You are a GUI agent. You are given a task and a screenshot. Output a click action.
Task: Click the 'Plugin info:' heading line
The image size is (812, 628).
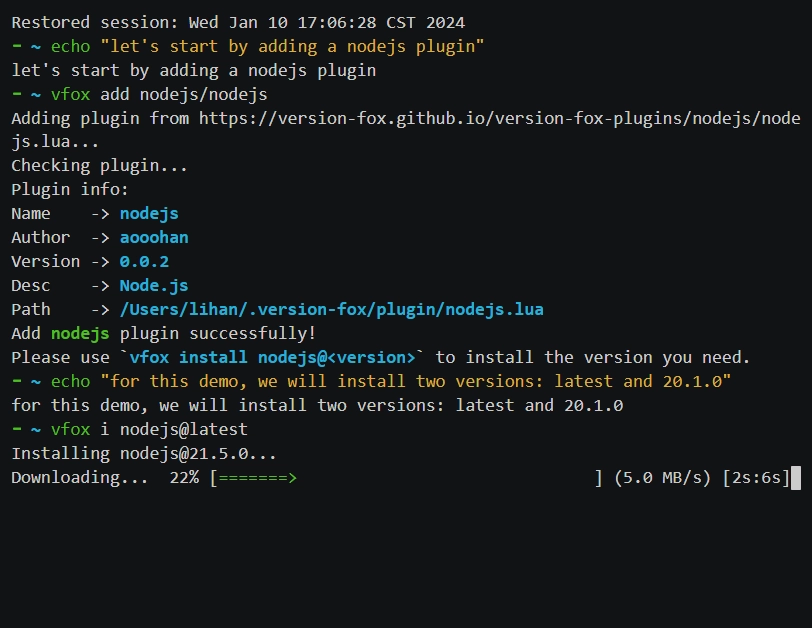[x=70, y=190]
